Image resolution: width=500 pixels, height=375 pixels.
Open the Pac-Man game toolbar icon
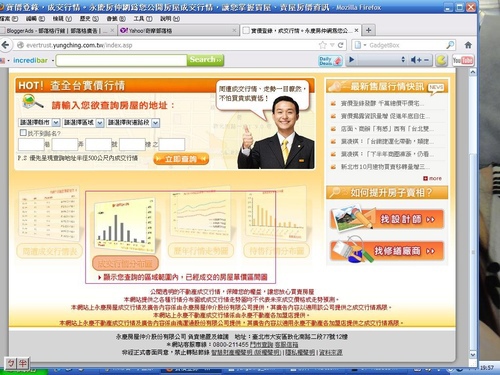tap(441, 60)
